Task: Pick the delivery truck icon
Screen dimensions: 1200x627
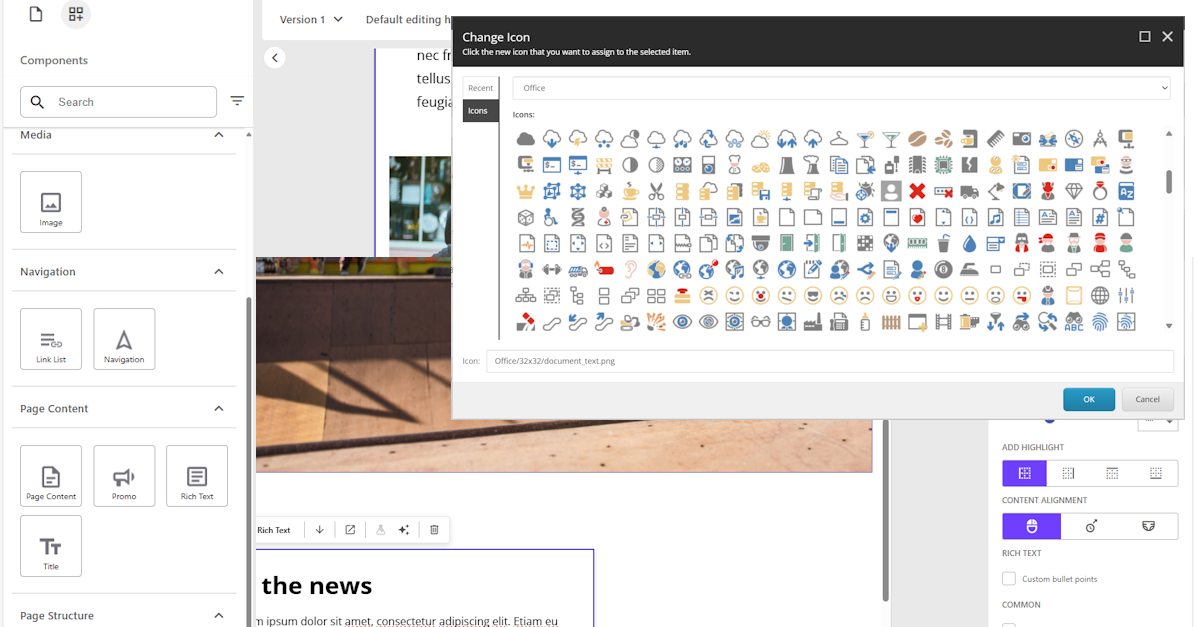Action: coord(969,191)
